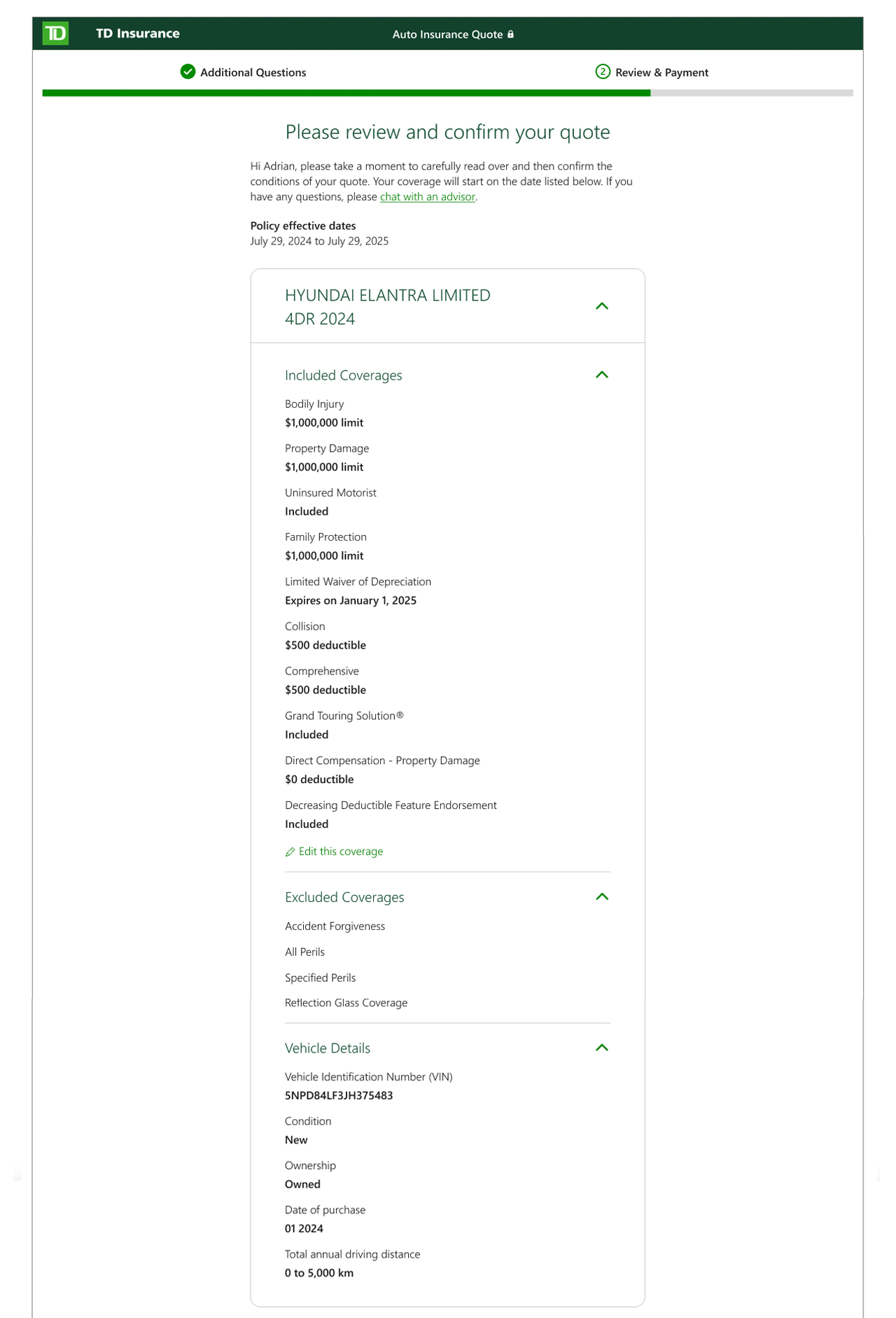Click the green TD logo

tap(55, 33)
